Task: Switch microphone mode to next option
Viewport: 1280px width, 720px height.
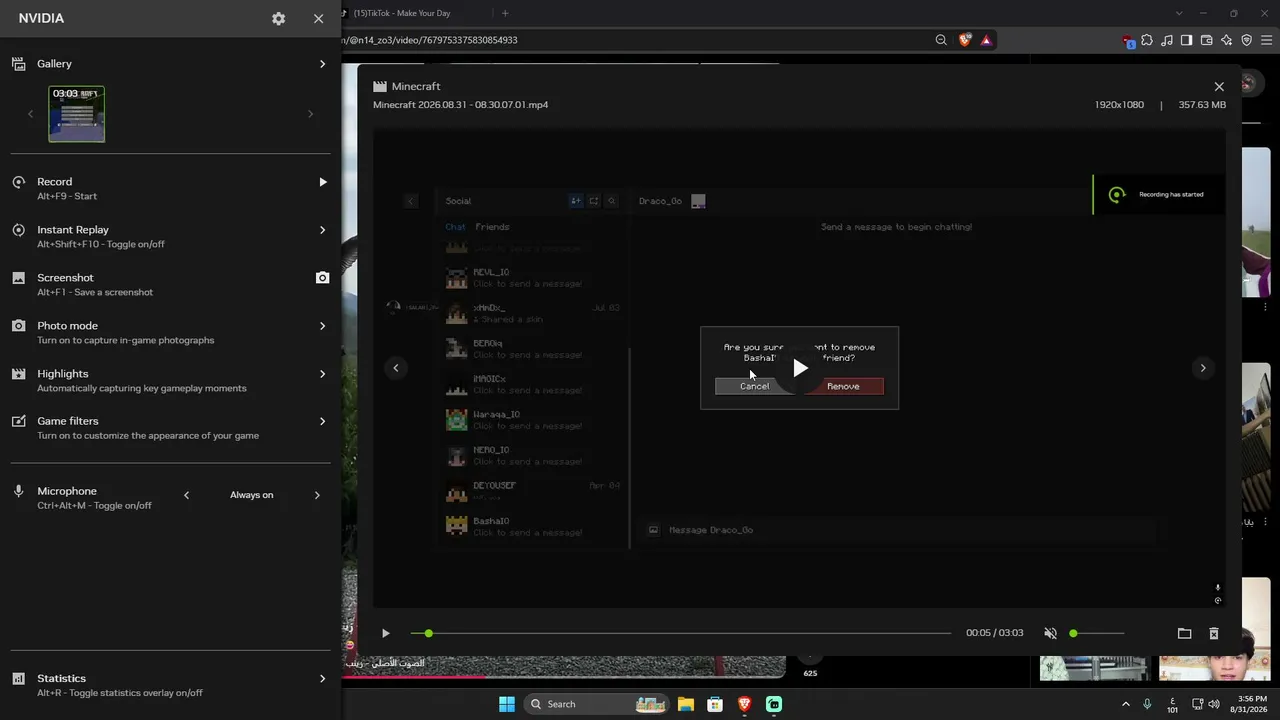Action: pyautogui.click(x=317, y=495)
